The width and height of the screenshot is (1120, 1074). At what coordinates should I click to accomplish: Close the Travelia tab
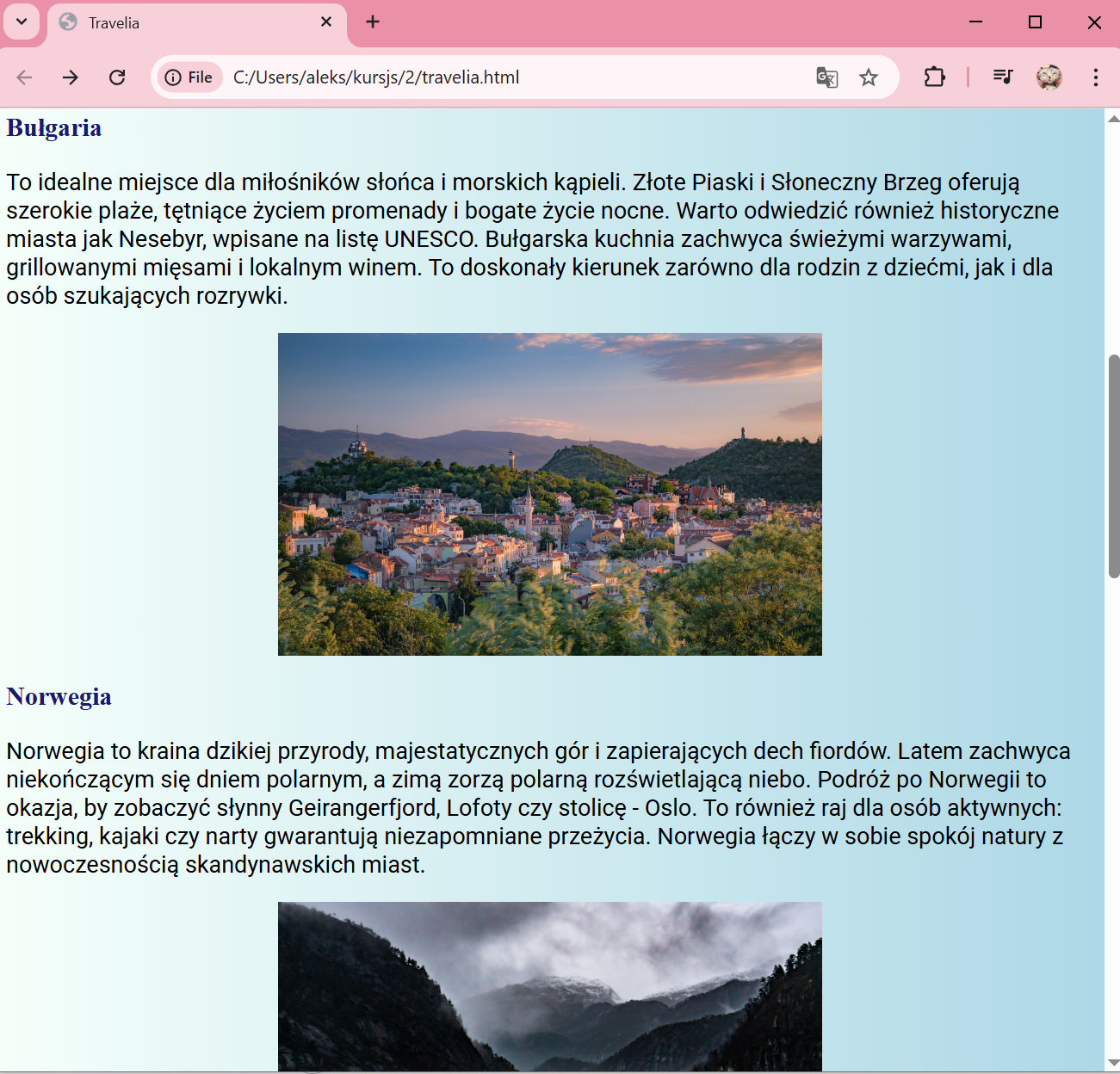326,22
